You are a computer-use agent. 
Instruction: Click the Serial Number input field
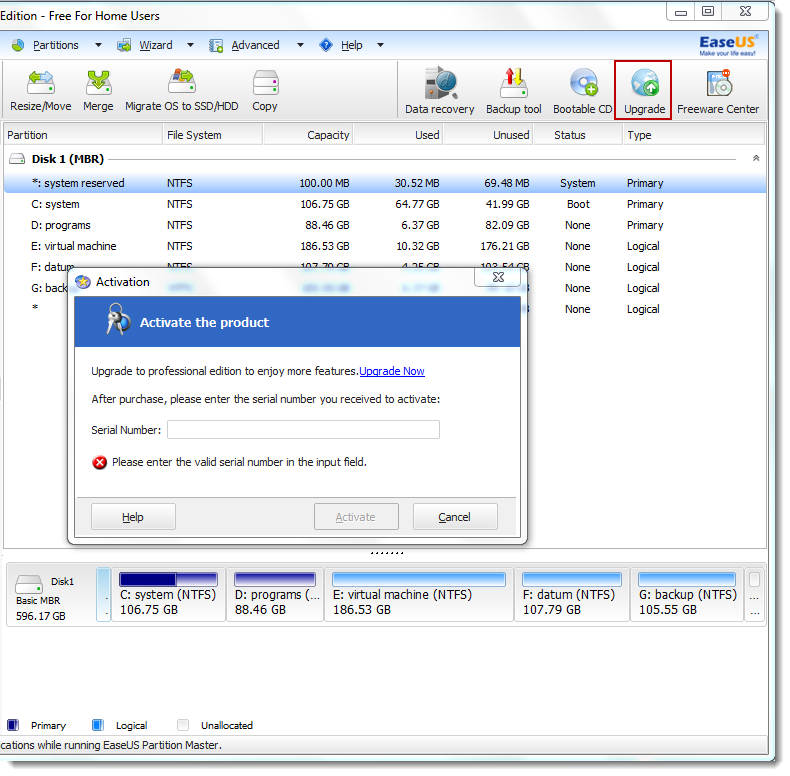pyautogui.click(x=303, y=430)
